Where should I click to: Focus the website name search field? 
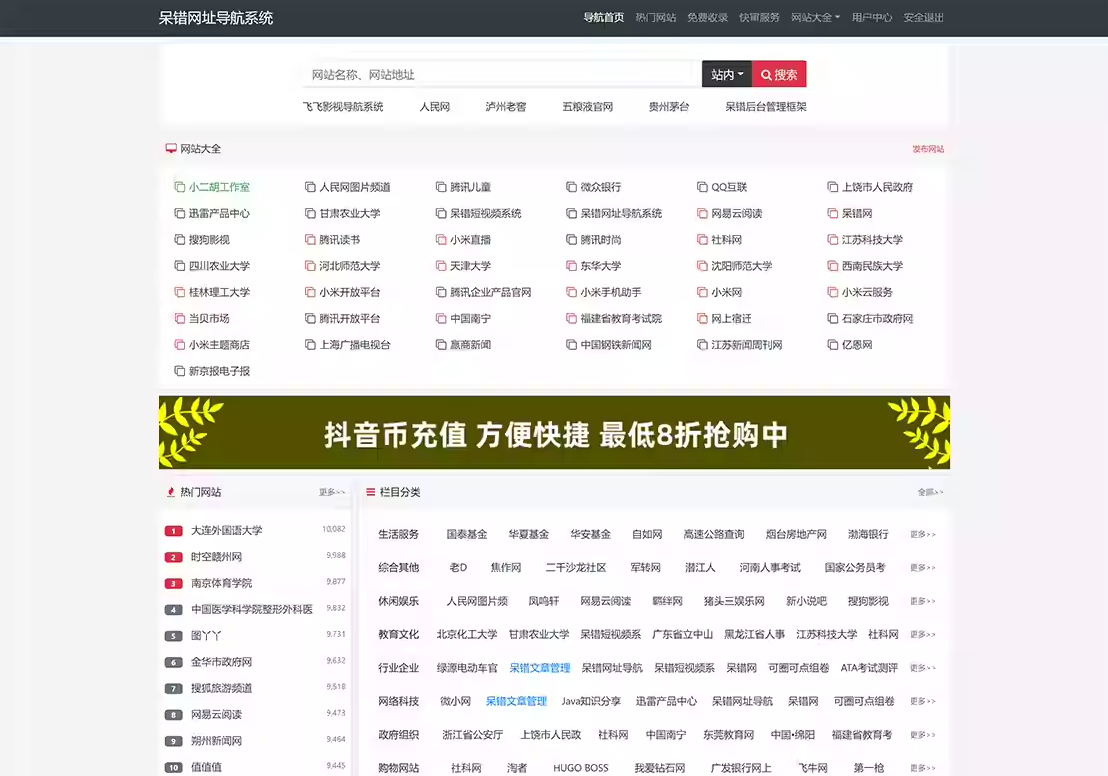(496, 75)
